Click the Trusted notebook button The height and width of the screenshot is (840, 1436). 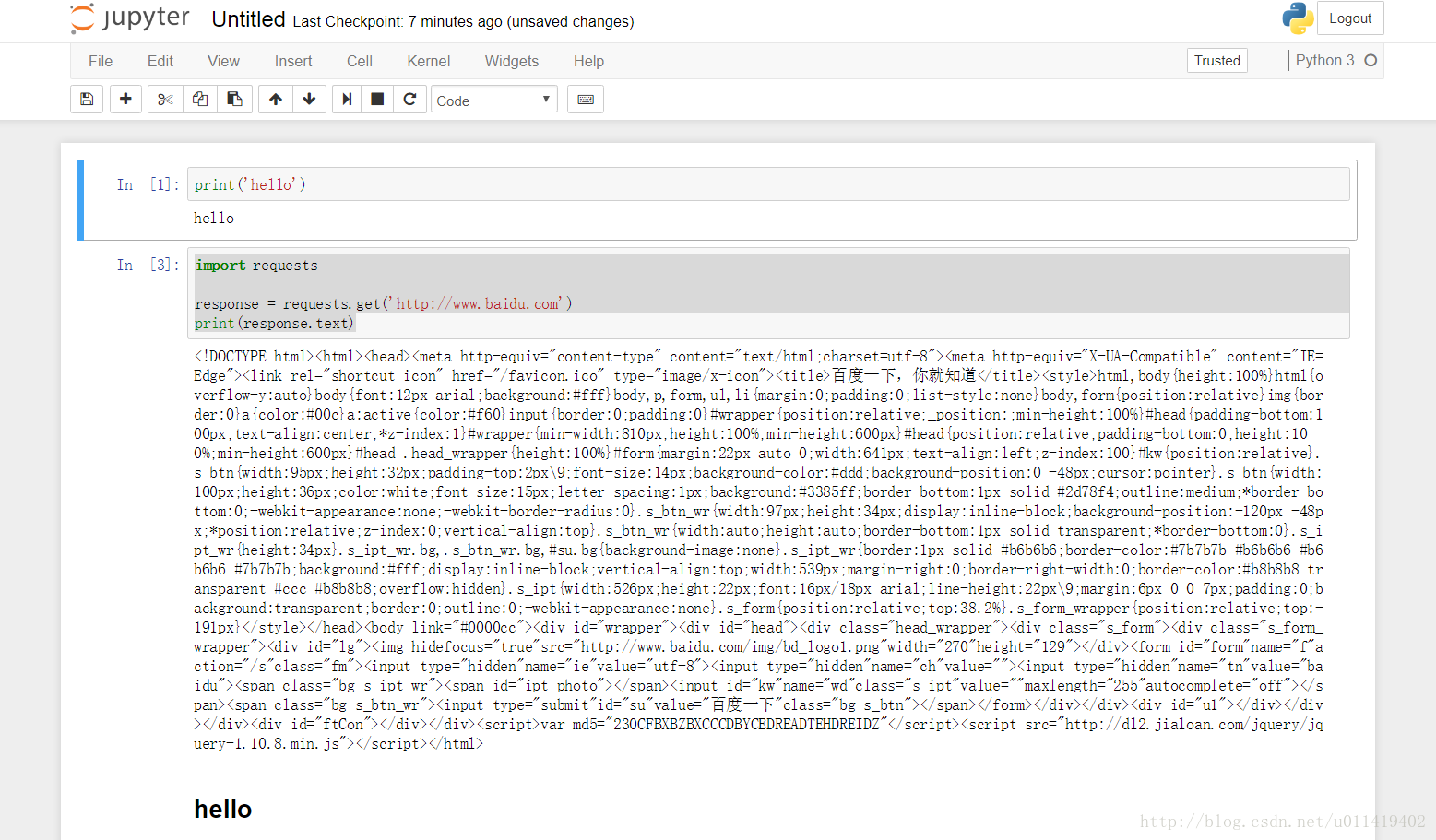pos(1217,61)
